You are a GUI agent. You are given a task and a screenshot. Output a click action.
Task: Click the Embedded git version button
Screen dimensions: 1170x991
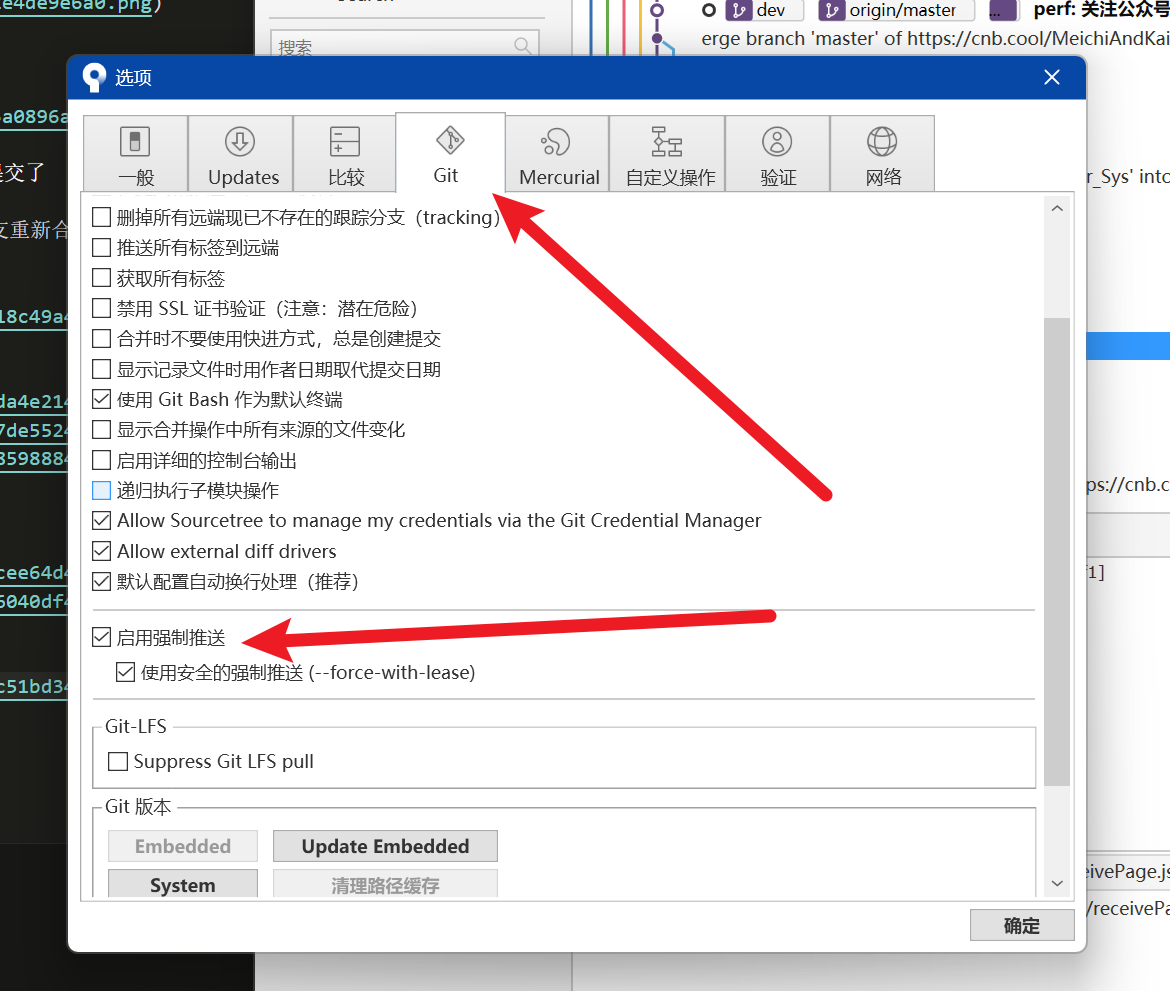183,846
